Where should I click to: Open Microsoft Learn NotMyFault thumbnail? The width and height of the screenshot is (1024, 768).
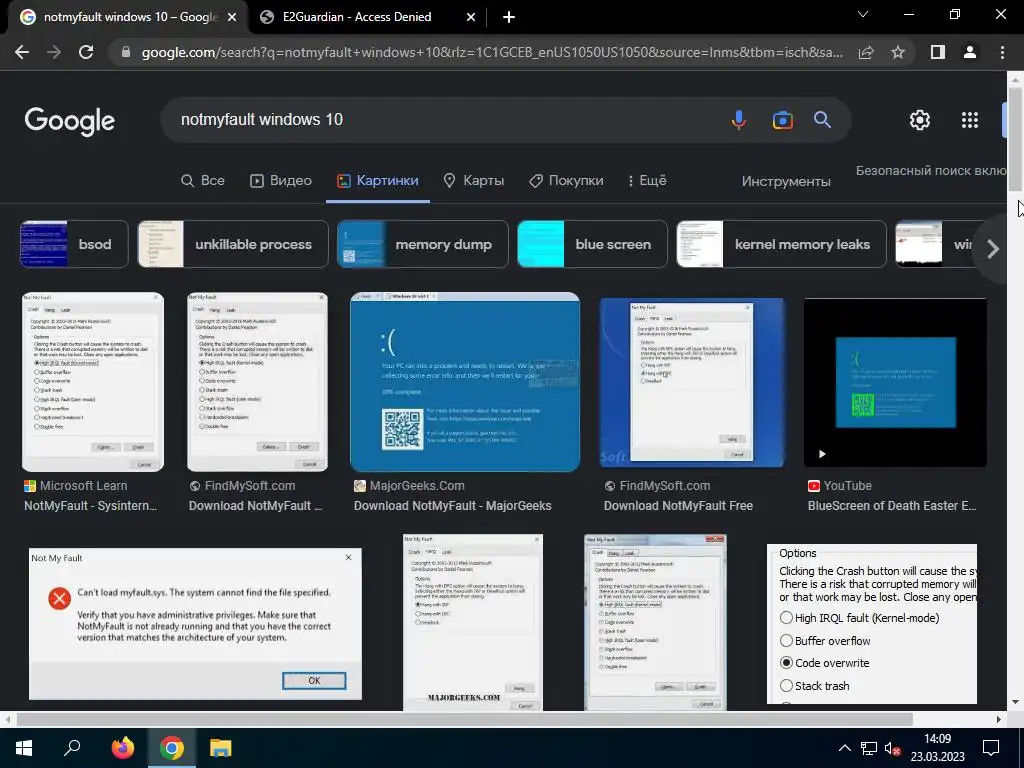coord(93,382)
